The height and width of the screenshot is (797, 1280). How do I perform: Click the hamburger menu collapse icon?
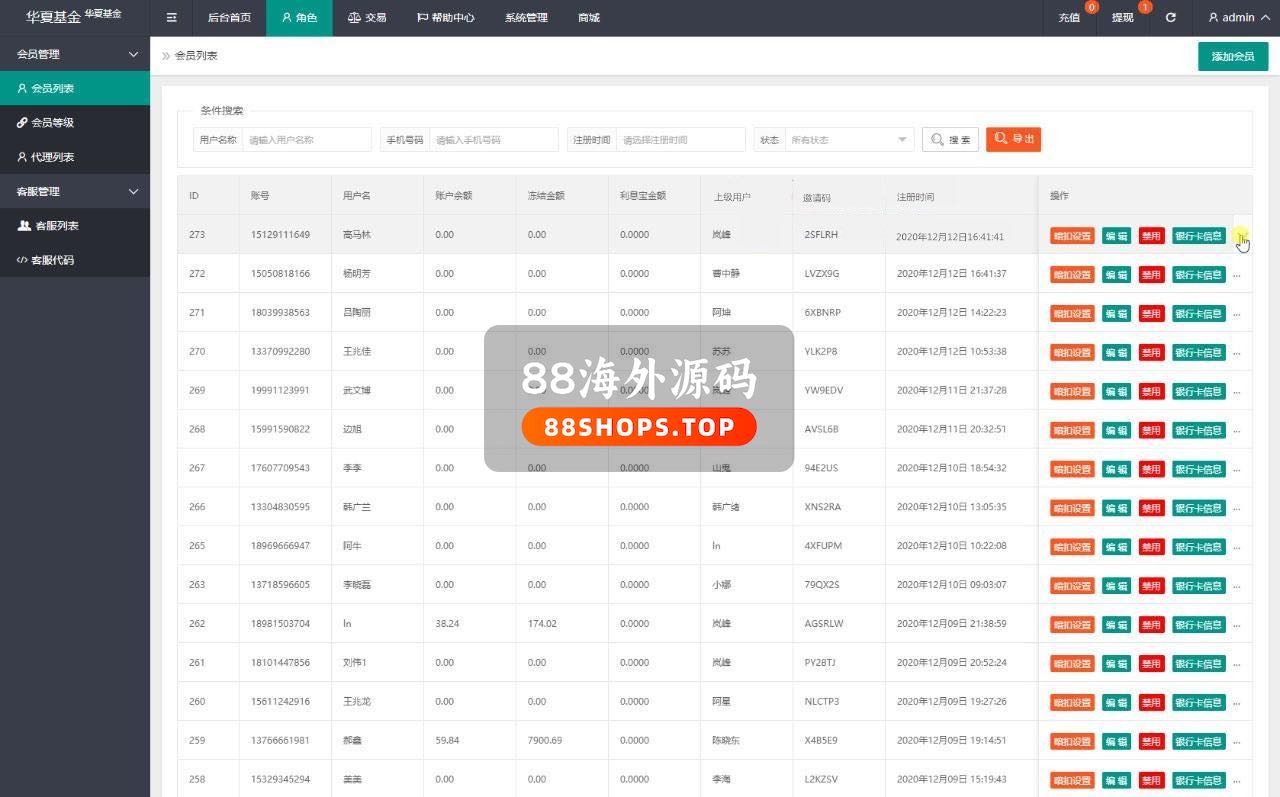(172, 18)
